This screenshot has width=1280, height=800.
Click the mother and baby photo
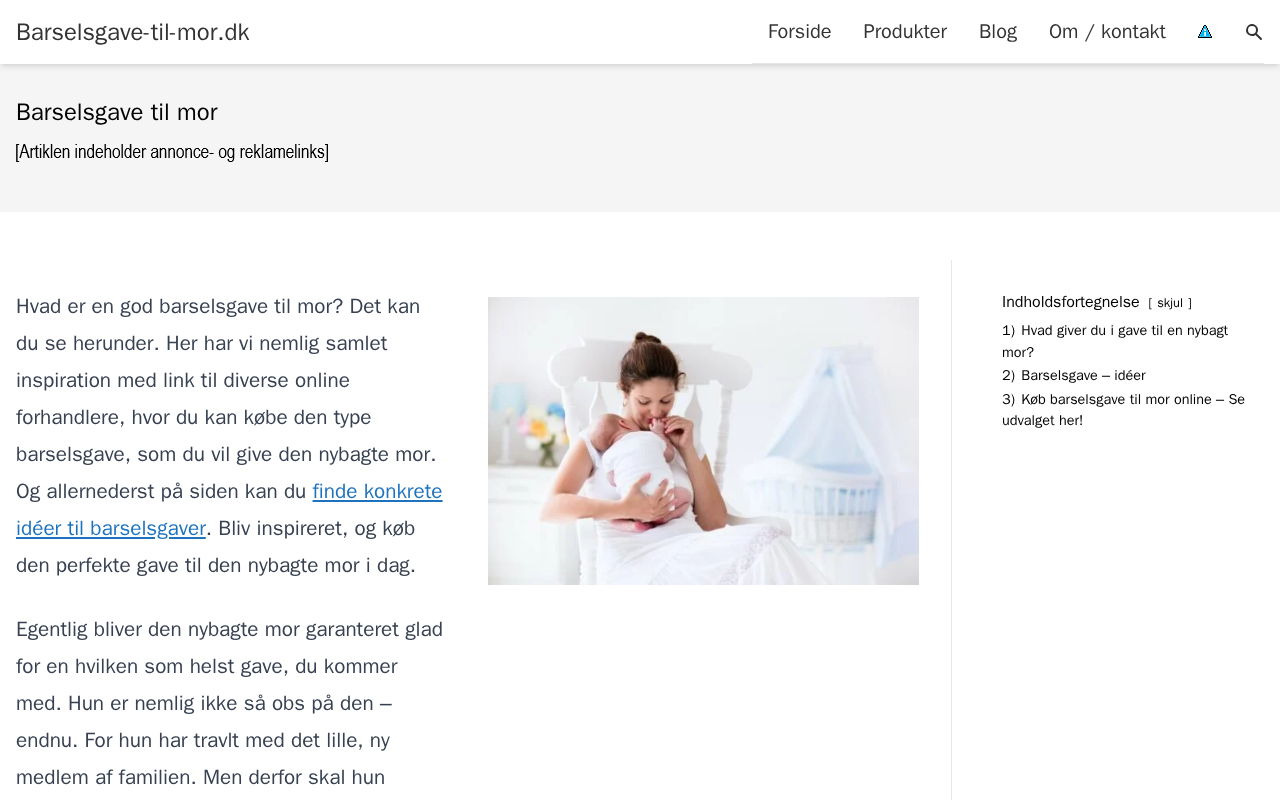[x=703, y=441]
